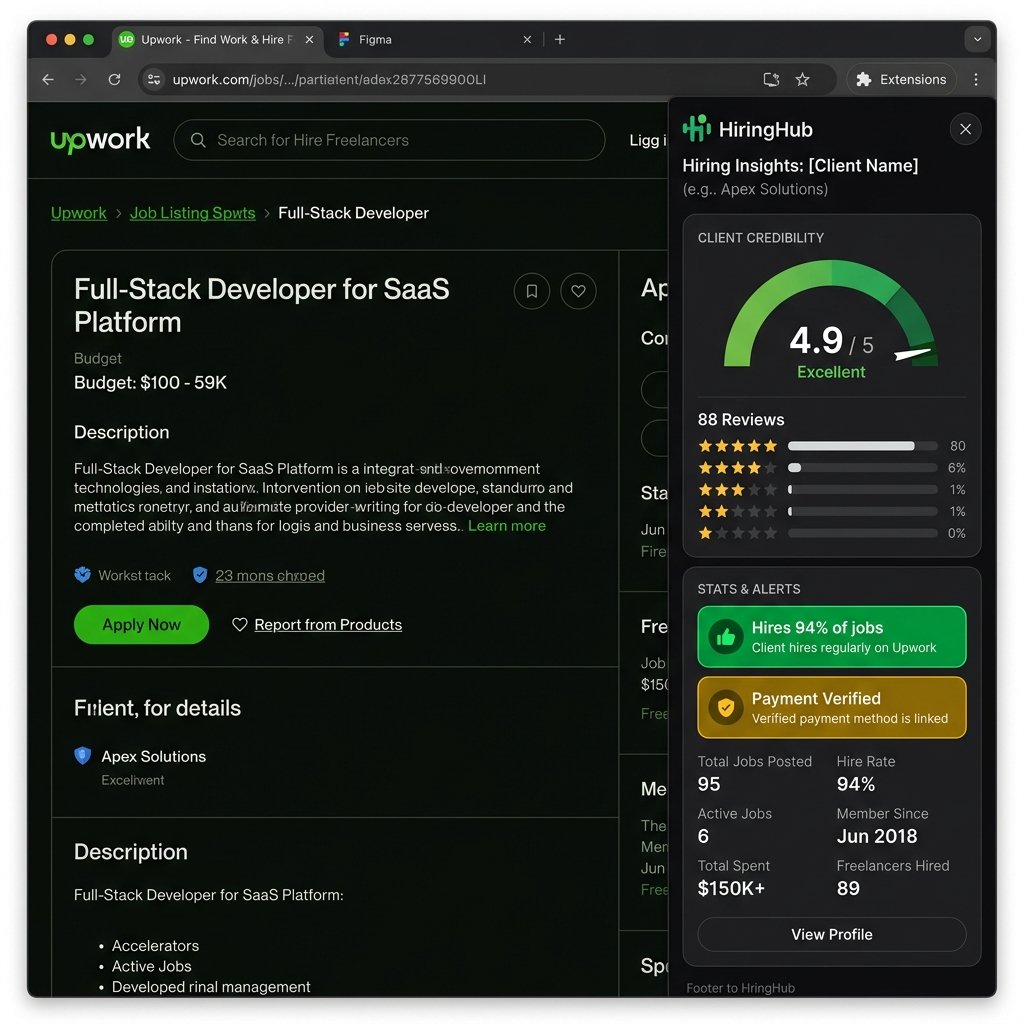Open 23 mons chrged link
1024x1024 pixels.
[x=270, y=575]
